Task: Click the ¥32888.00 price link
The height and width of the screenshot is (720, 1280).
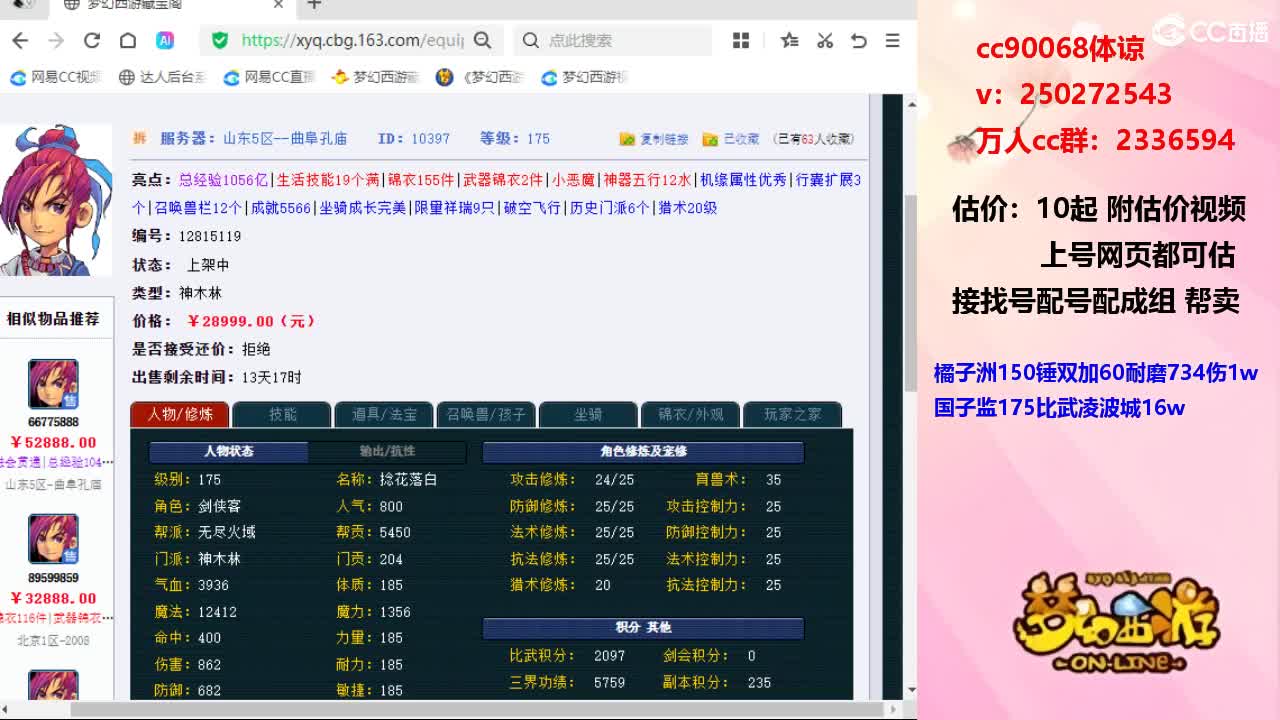Action: click(53, 598)
